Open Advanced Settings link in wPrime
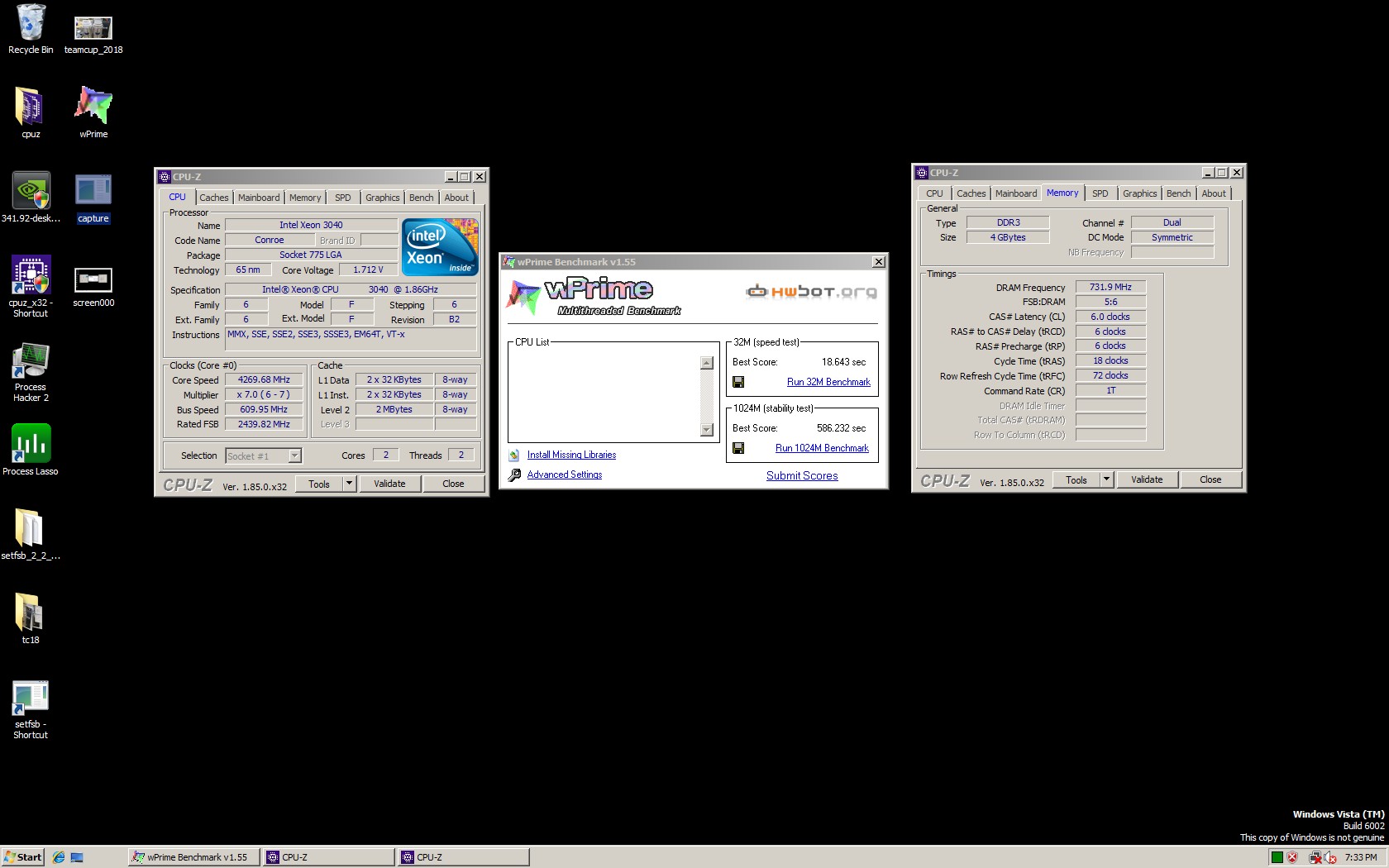Image resolution: width=1389 pixels, height=868 pixels. (565, 475)
